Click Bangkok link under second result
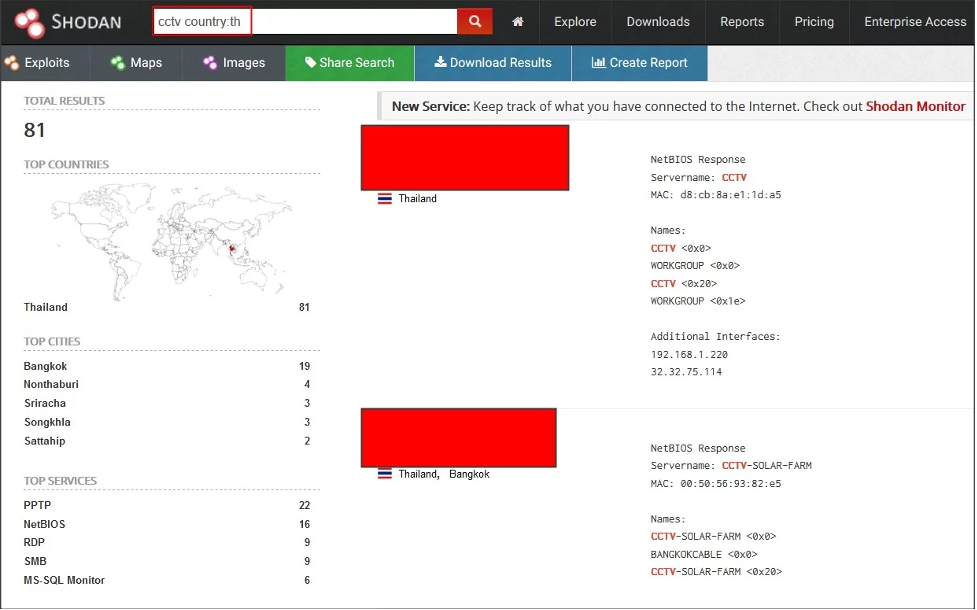 coord(469,474)
